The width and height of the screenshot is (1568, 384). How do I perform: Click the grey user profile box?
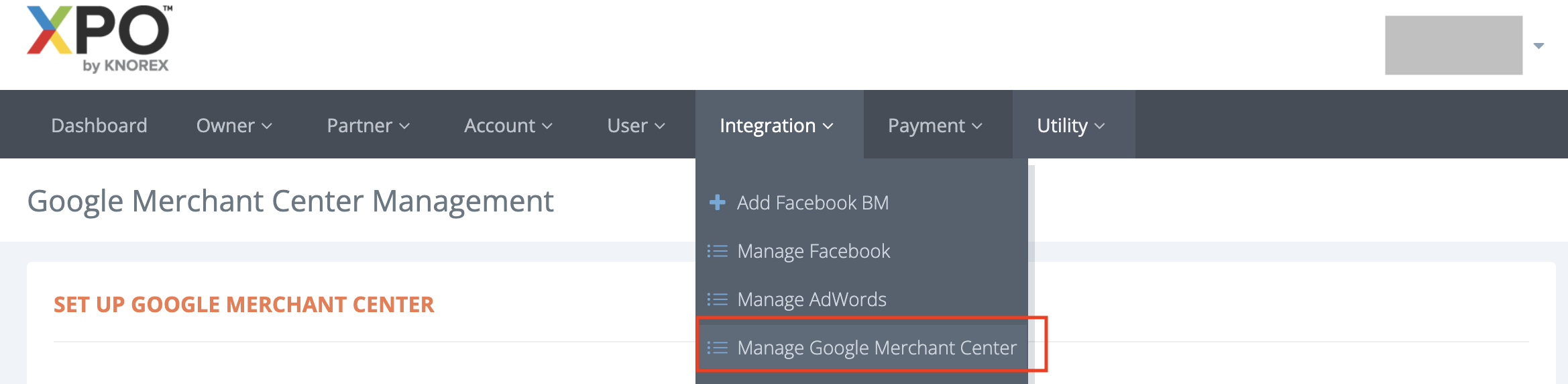(x=1453, y=45)
